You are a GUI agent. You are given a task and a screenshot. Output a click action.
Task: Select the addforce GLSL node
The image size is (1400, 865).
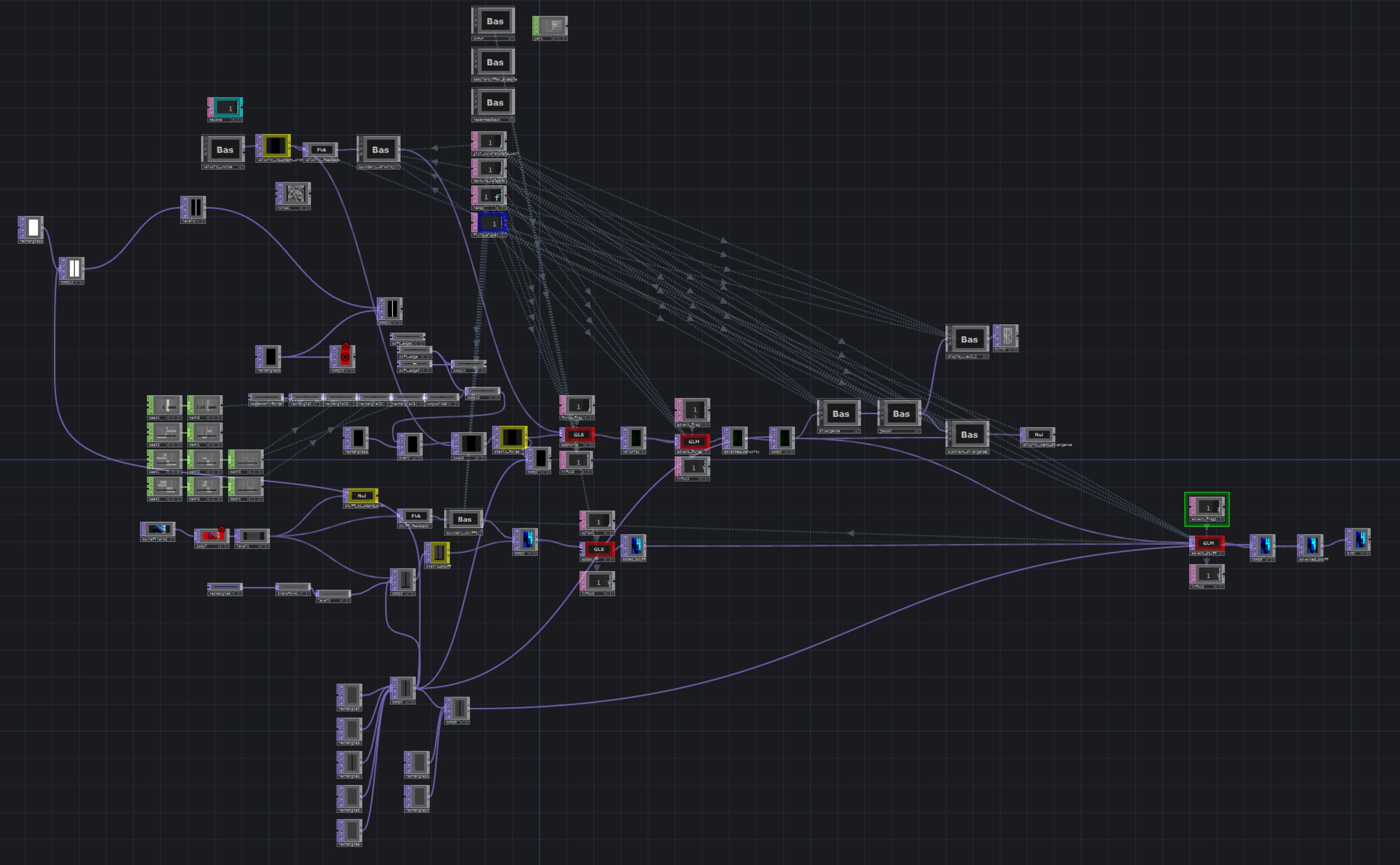pyautogui.click(x=578, y=434)
